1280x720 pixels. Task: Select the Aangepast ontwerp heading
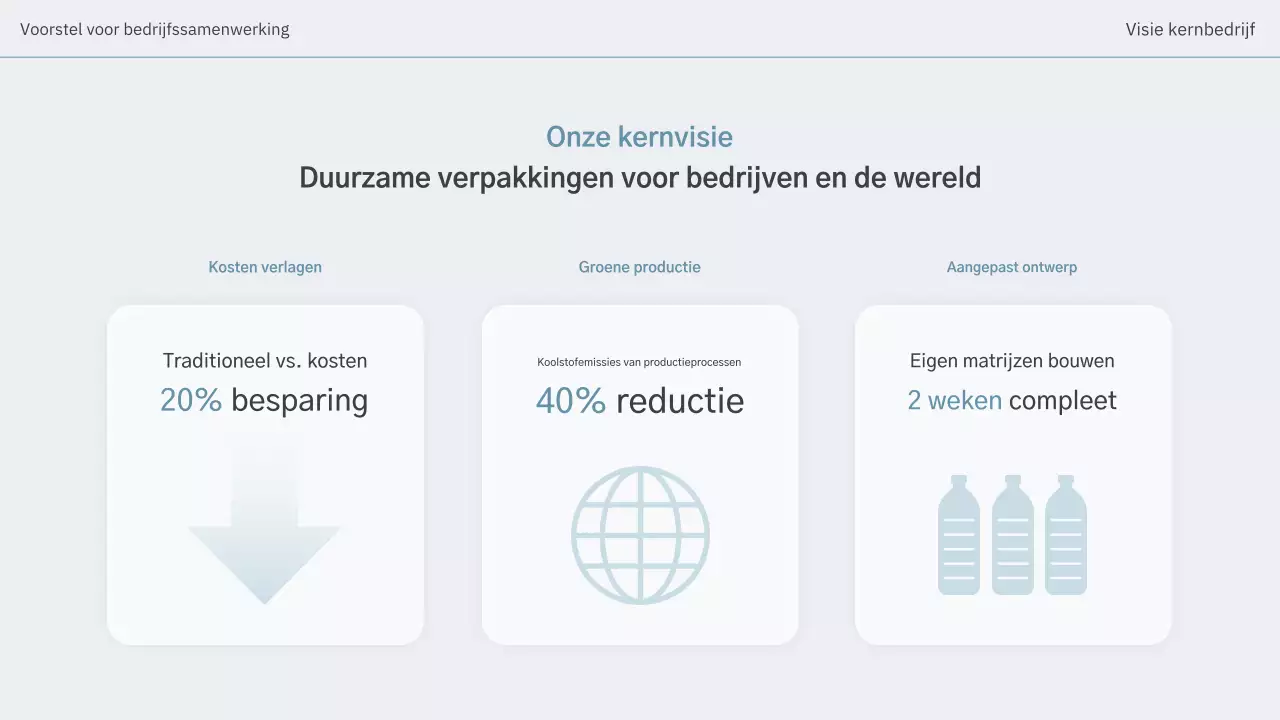[1012, 267]
